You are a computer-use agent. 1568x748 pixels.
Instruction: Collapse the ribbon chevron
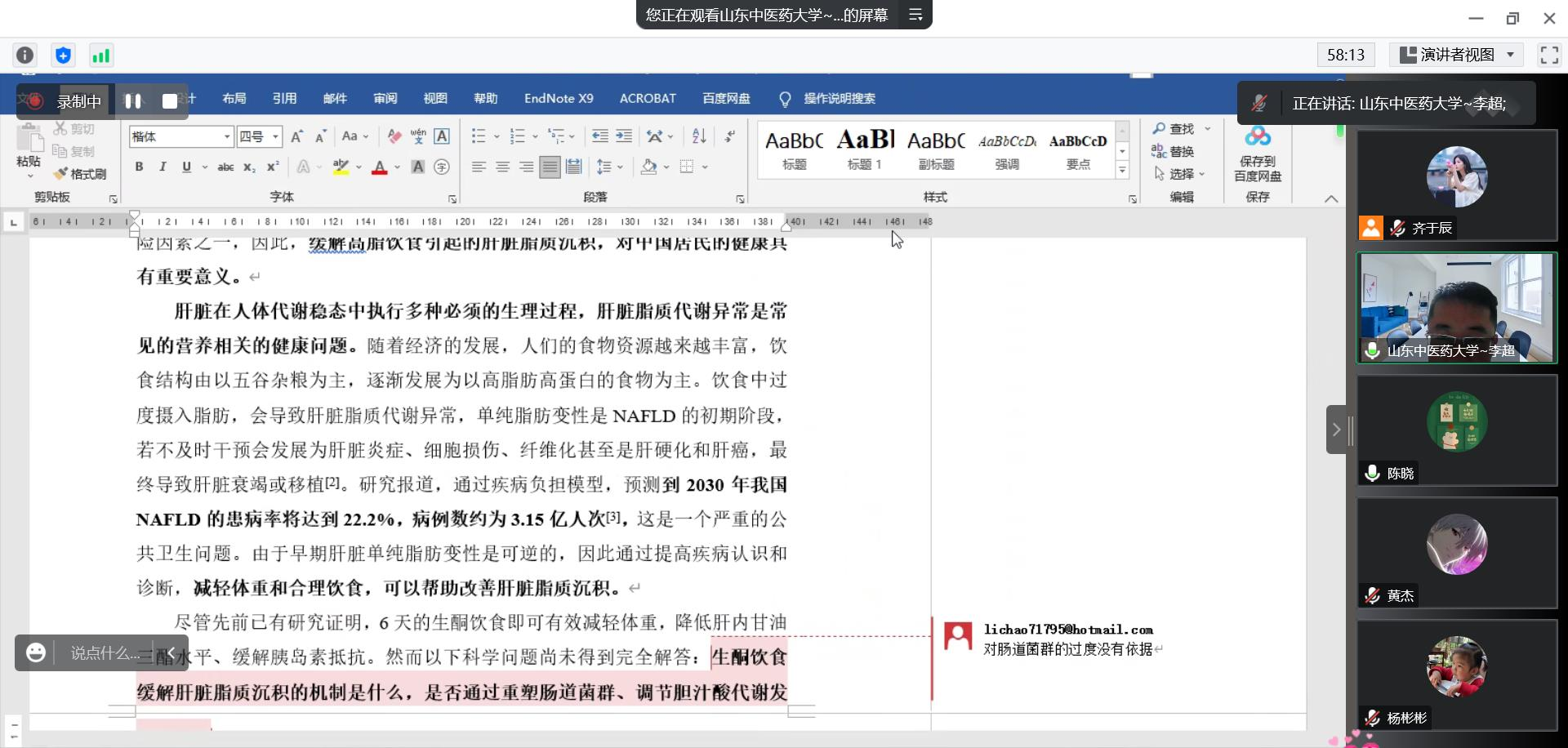[1331, 198]
